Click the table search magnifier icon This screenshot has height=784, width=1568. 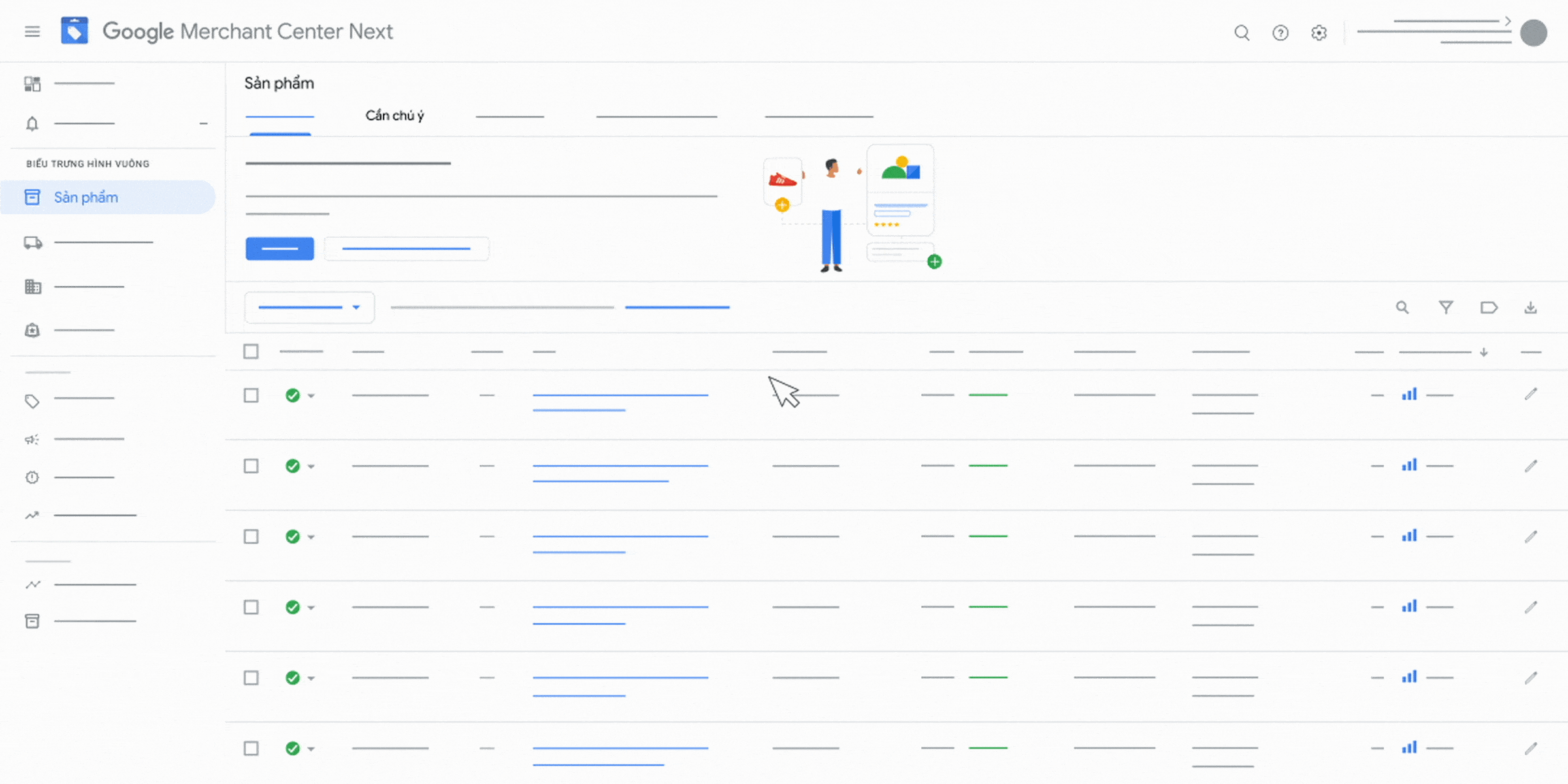[1402, 307]
